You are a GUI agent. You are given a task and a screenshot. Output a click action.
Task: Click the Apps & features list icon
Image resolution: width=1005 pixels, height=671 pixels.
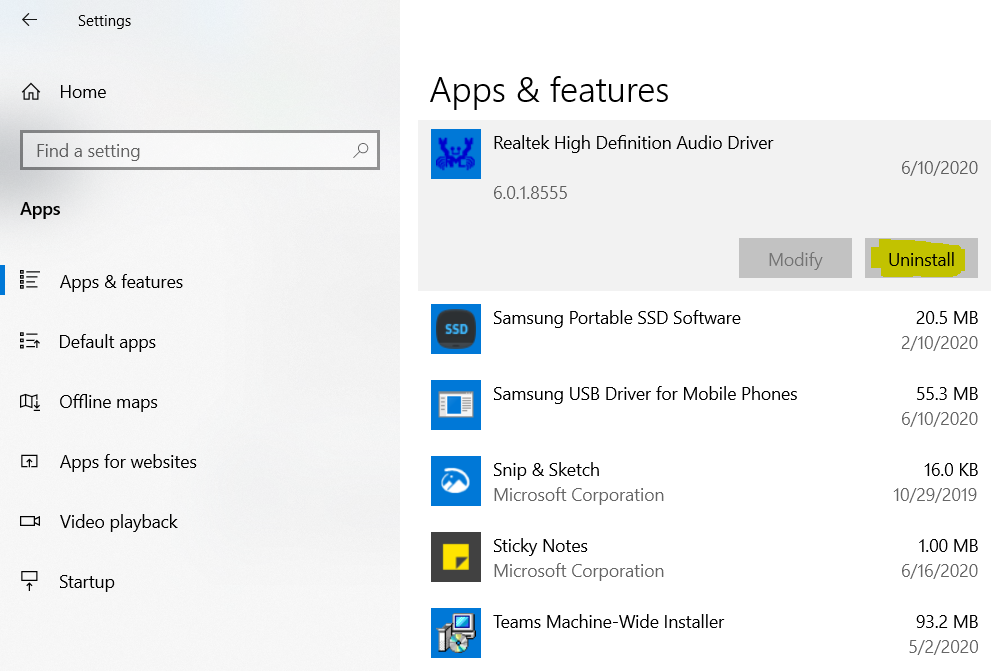coord(29,280)
